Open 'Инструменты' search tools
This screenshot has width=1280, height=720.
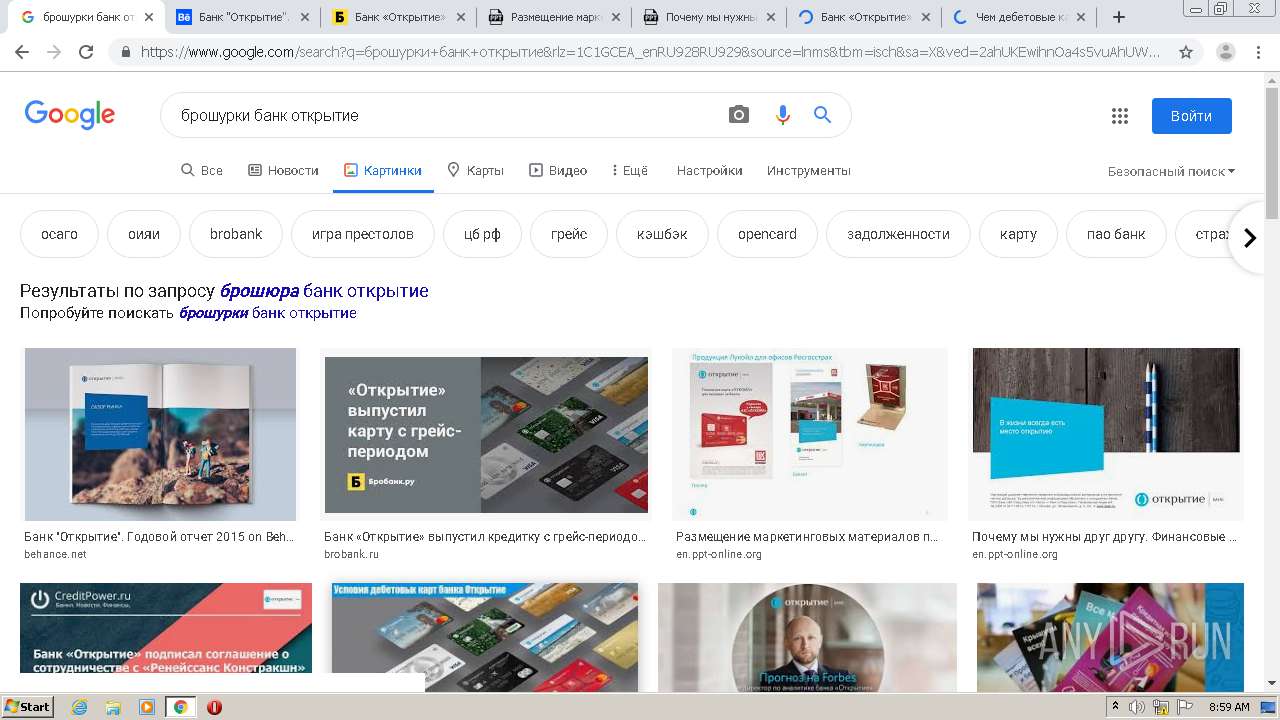809,171
